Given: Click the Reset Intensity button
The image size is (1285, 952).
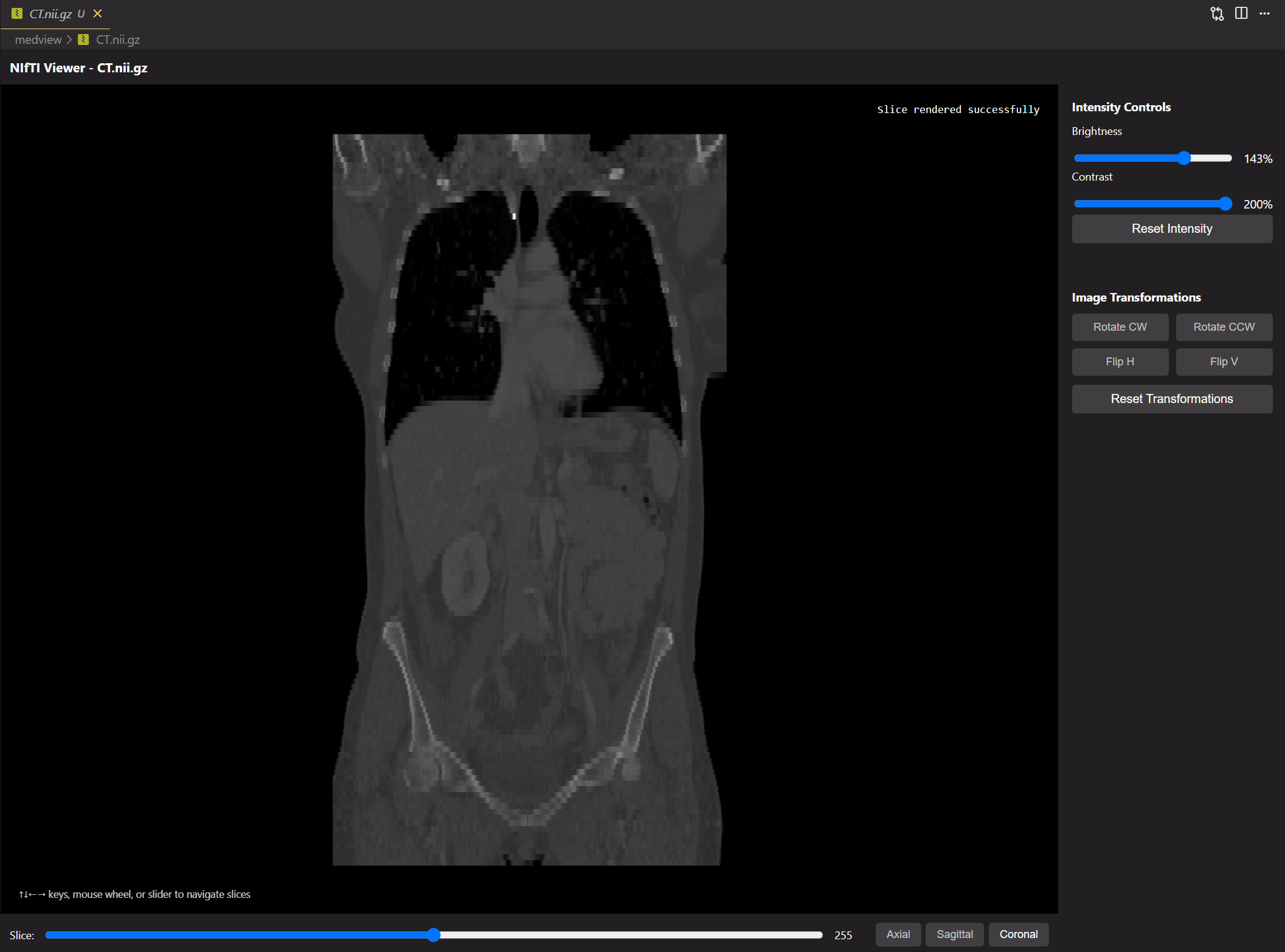Looking at the screenshot, I should (1172, 229).
